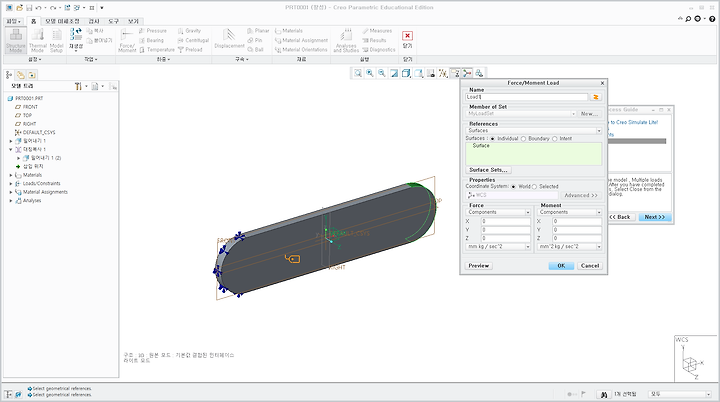
Task: Switch to the 검사 tab
Action: click(x=94, y=21)
